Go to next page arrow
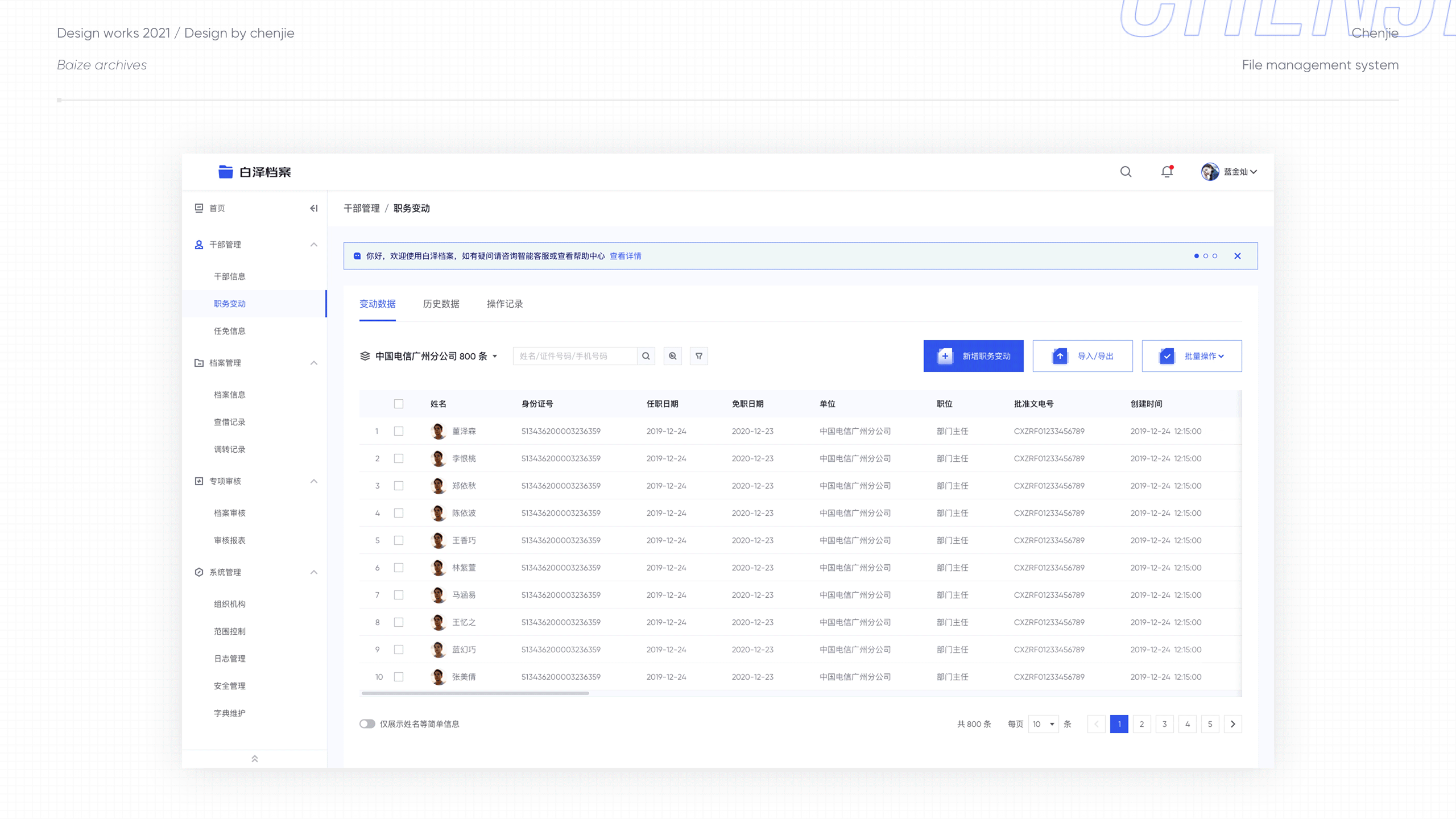The image size is (1456, 819). coord(1233,724)
